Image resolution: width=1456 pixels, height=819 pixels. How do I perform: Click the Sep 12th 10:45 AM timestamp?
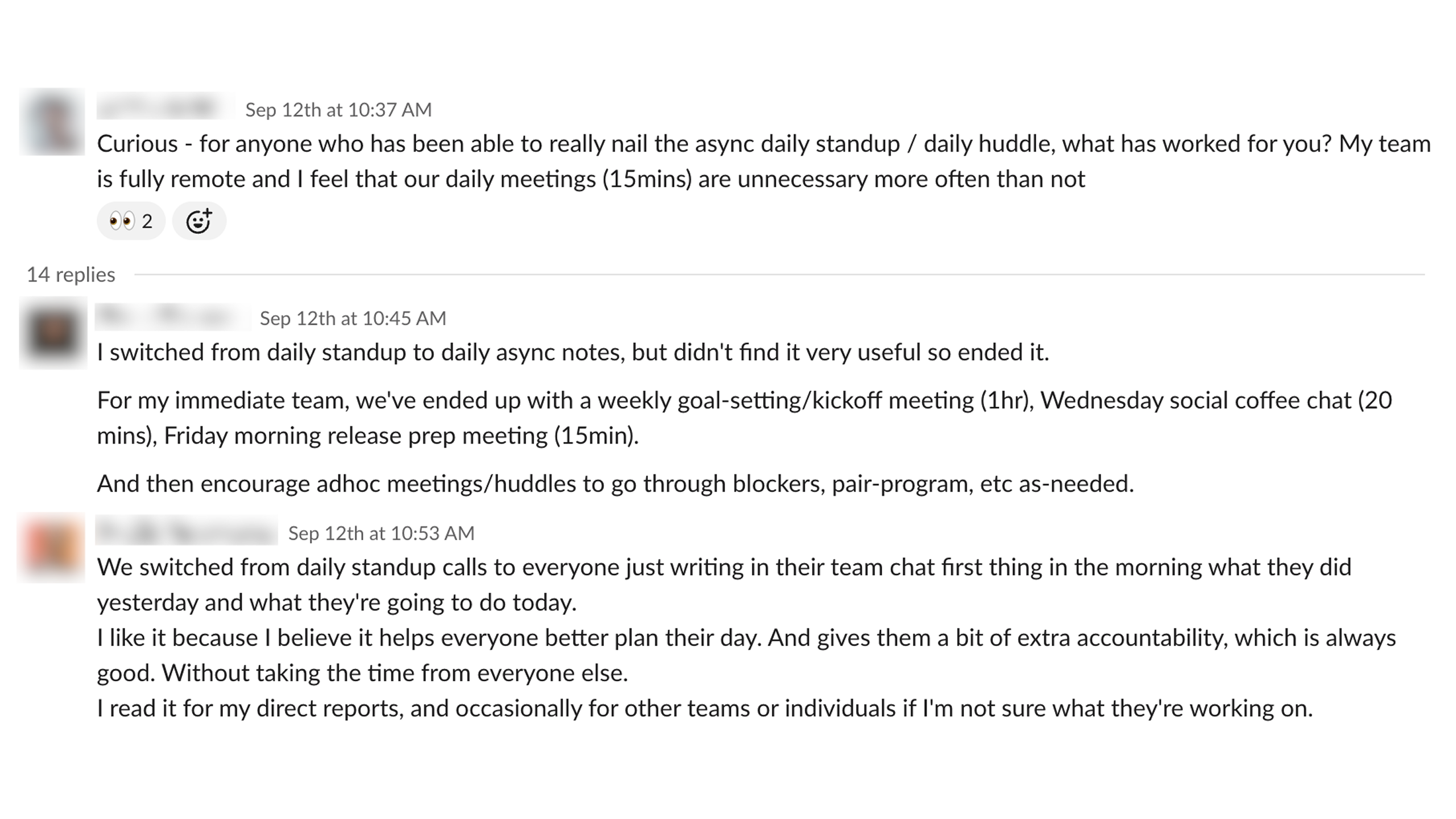[x=353, y=318]
